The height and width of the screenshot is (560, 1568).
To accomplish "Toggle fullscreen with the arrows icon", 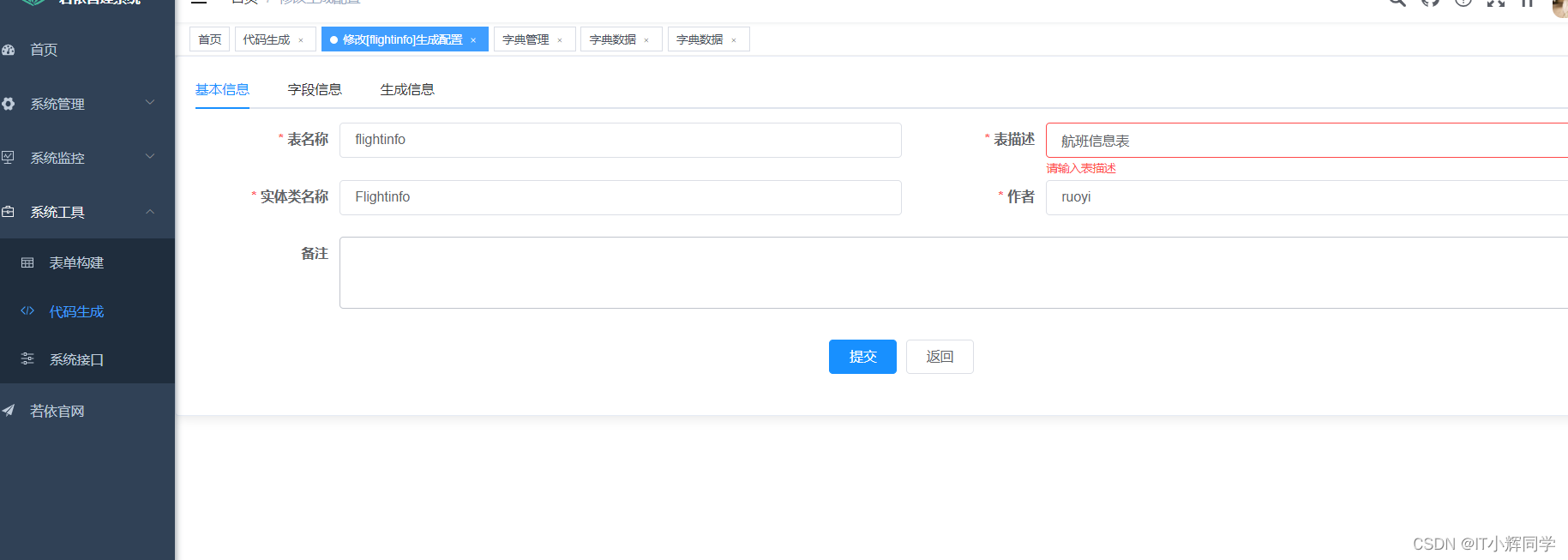I will tap(1496, 3).
